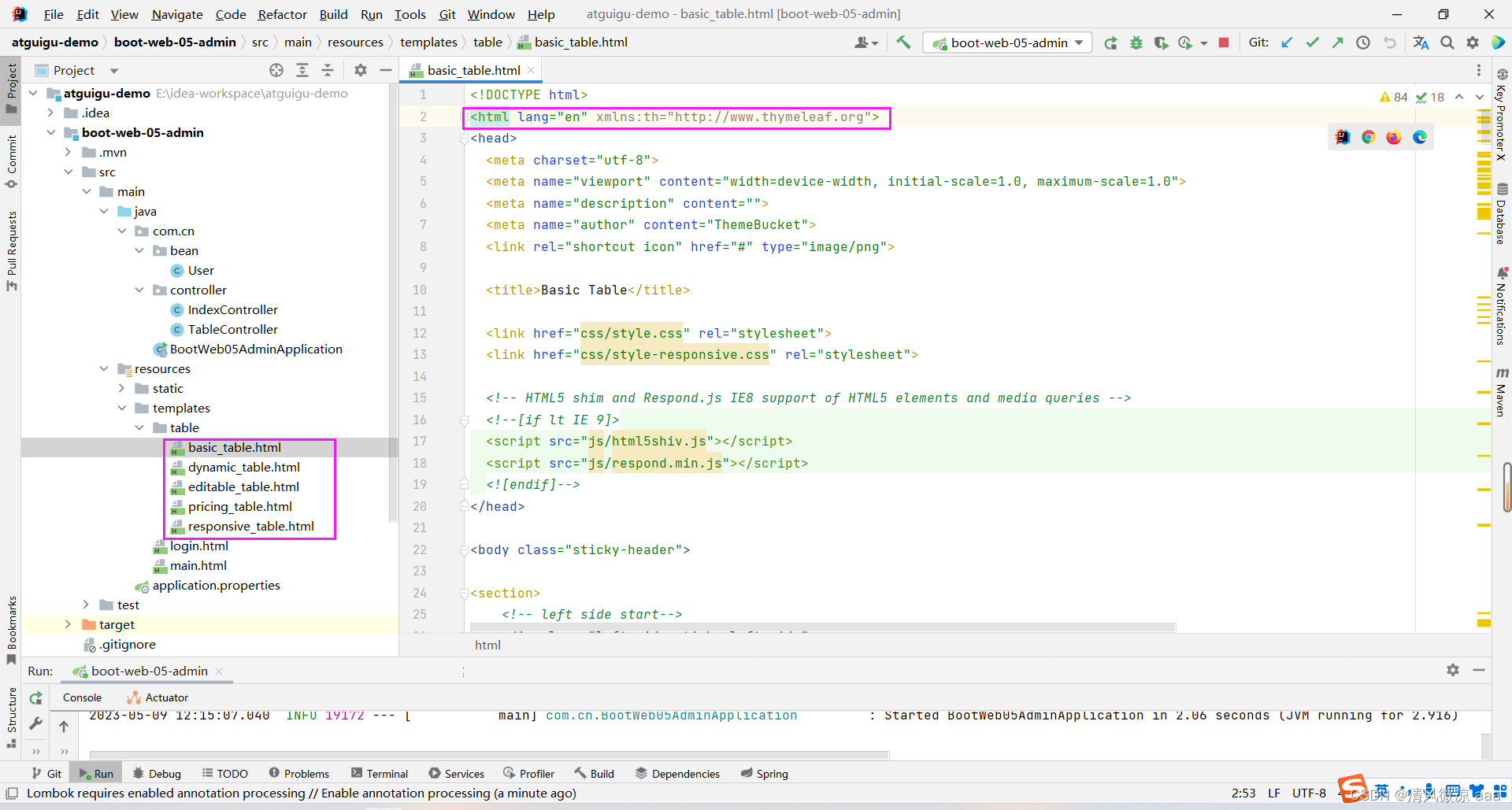Screen dimensions: 1512x810
Task: Collapse the boot-web-05-admin module node
Action: [x=51, y=132]
